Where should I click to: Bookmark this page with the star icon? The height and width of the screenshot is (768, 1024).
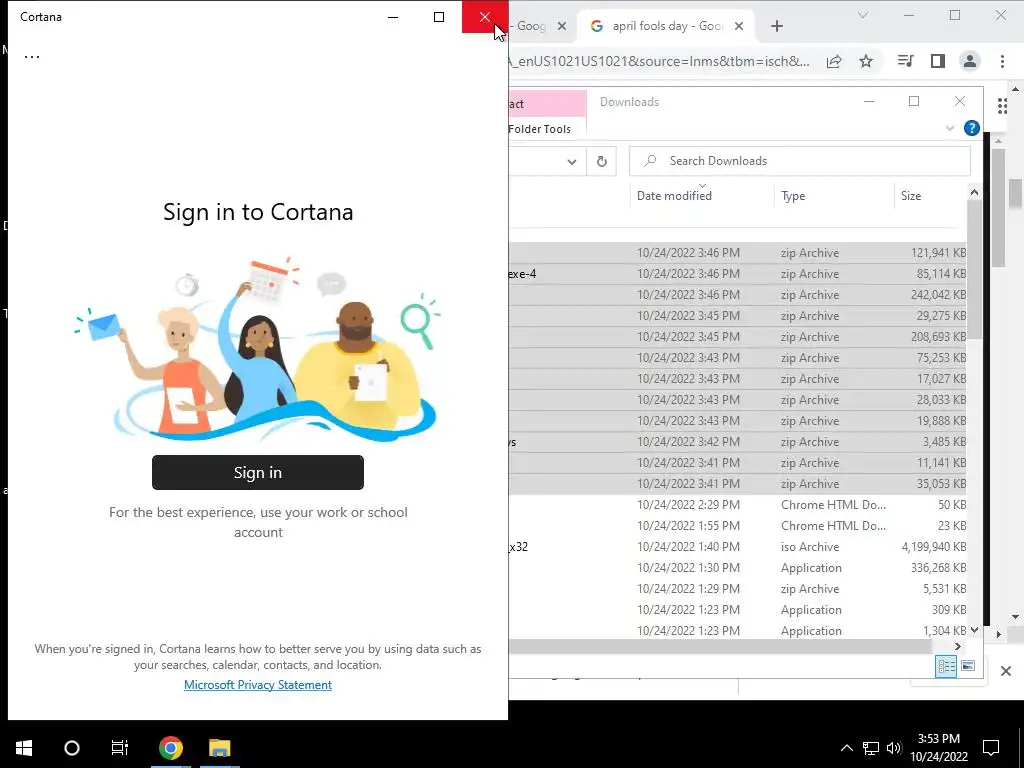point(866,61)
